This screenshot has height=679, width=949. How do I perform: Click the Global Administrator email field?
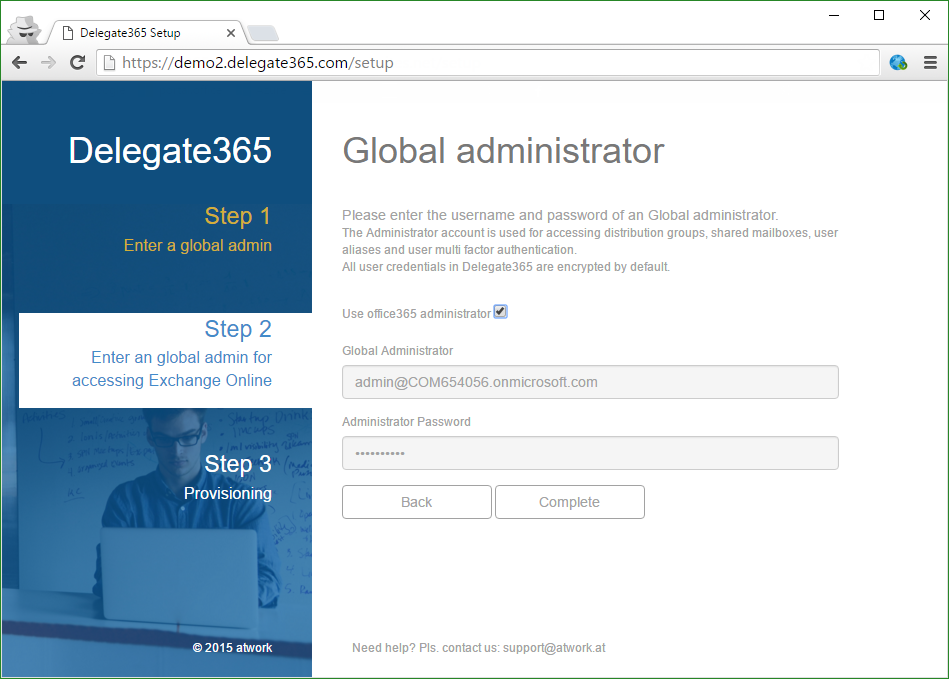tap(590, 382)
